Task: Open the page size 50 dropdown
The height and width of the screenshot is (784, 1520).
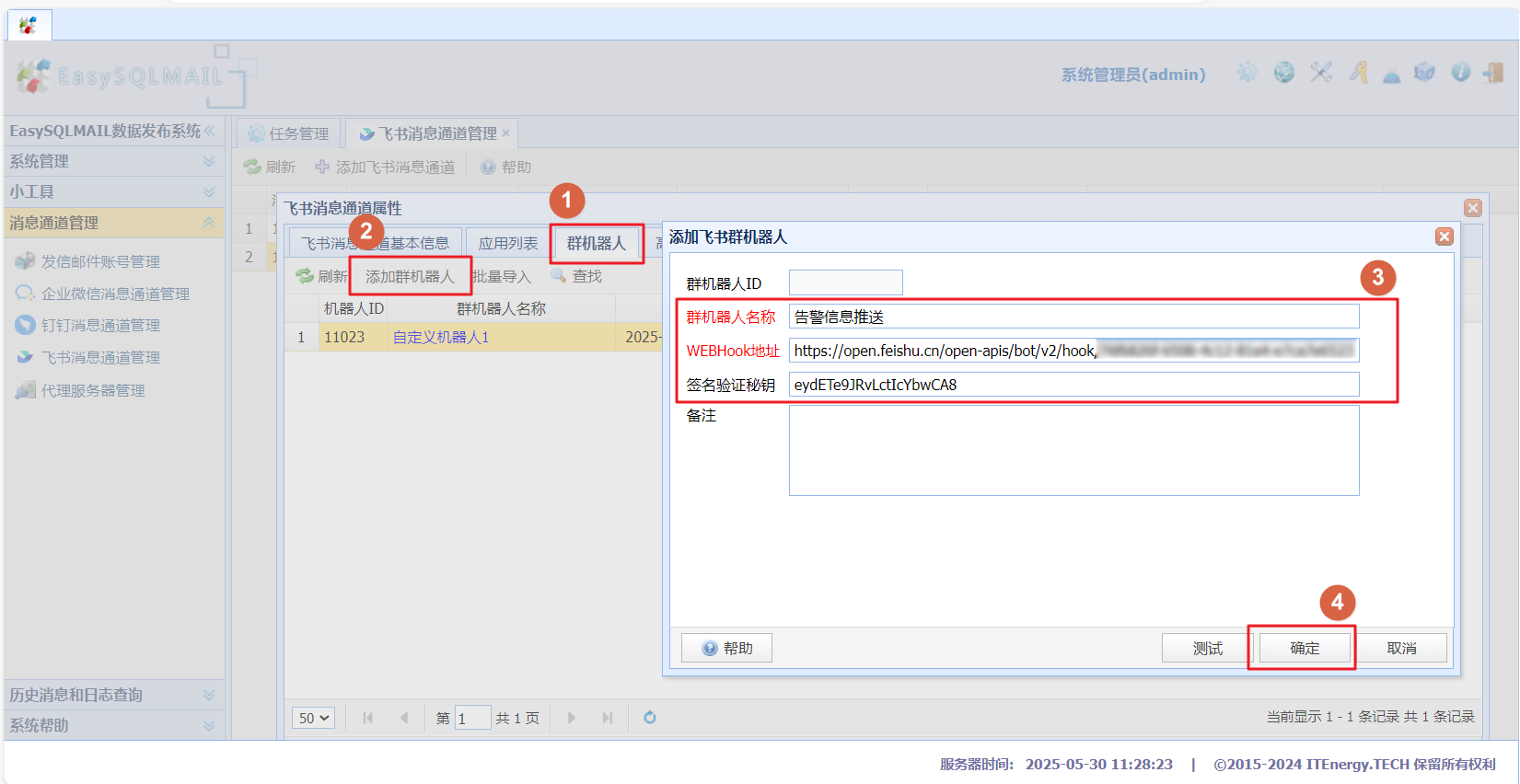Action: pos(314,718)
